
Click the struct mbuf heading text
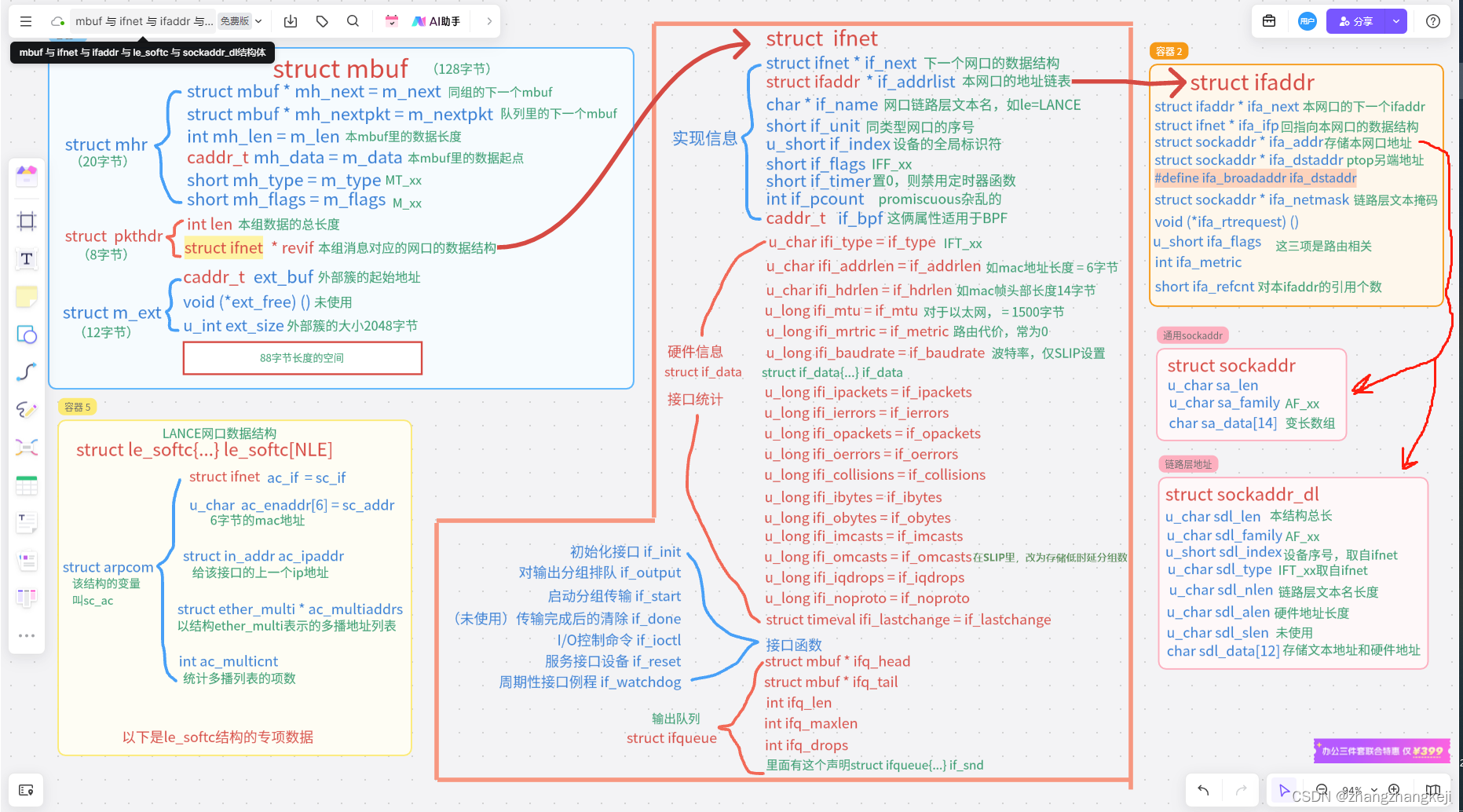coord(340,69)
